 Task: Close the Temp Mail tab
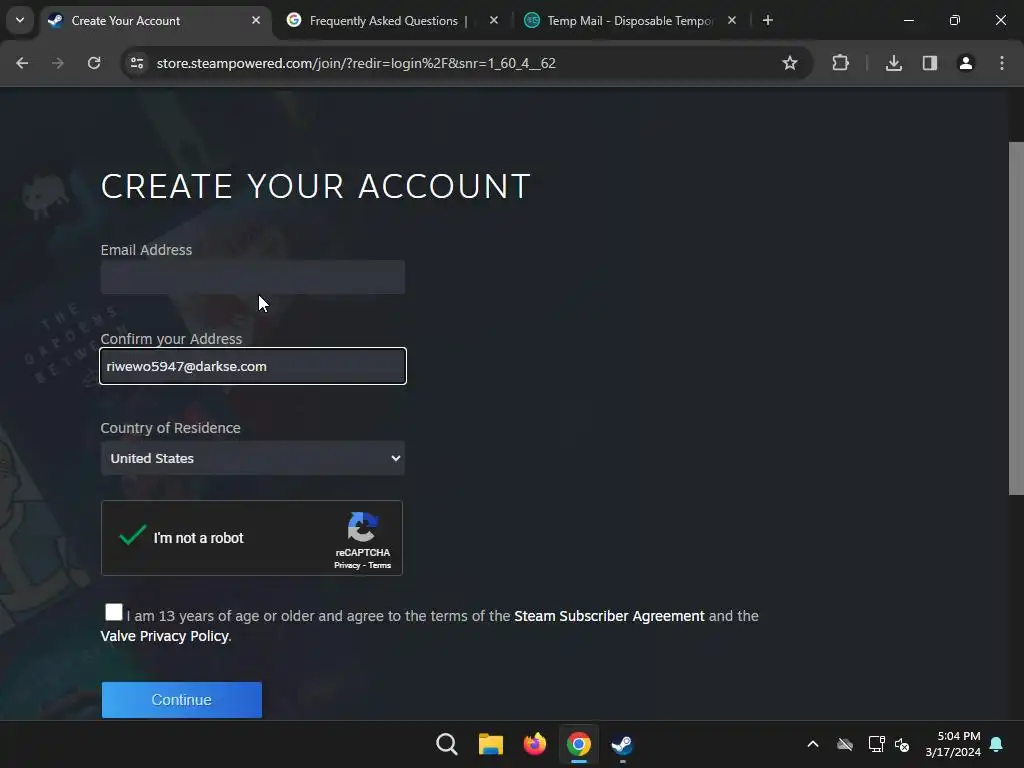tap(731, 21)
